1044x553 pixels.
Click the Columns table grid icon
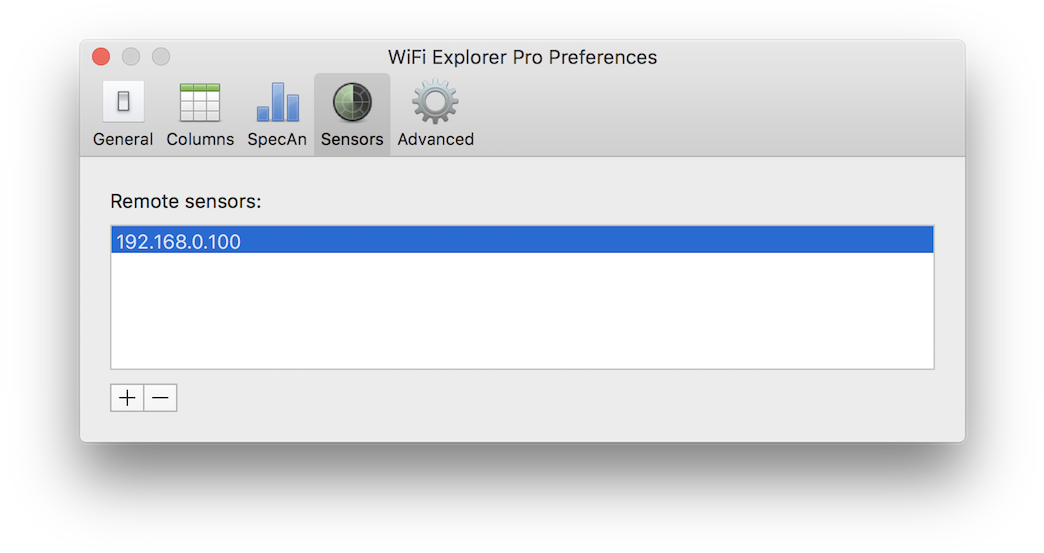tap(200, 102)
